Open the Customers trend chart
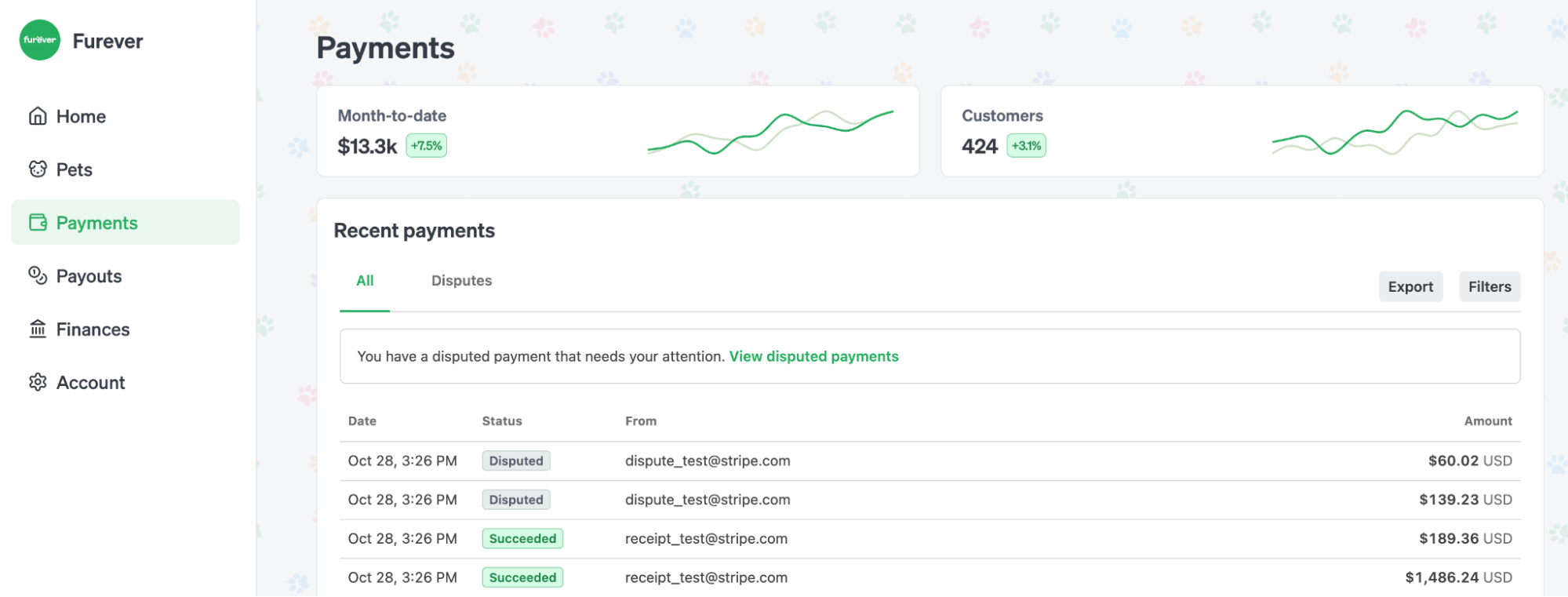1568x597 pixels. (1394, 132)
